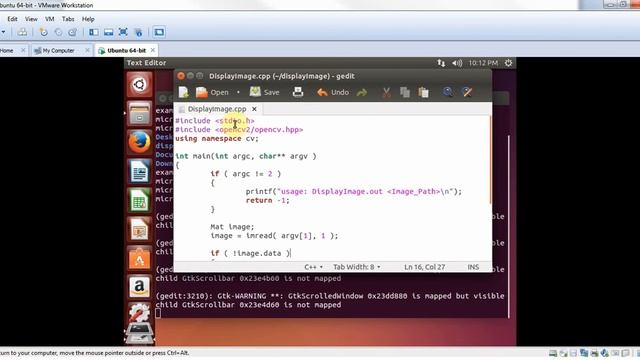This screenshot has height=360, width=640.
Task: Open Ubuntu Software Center from the launcher
Action: [139, 258]
